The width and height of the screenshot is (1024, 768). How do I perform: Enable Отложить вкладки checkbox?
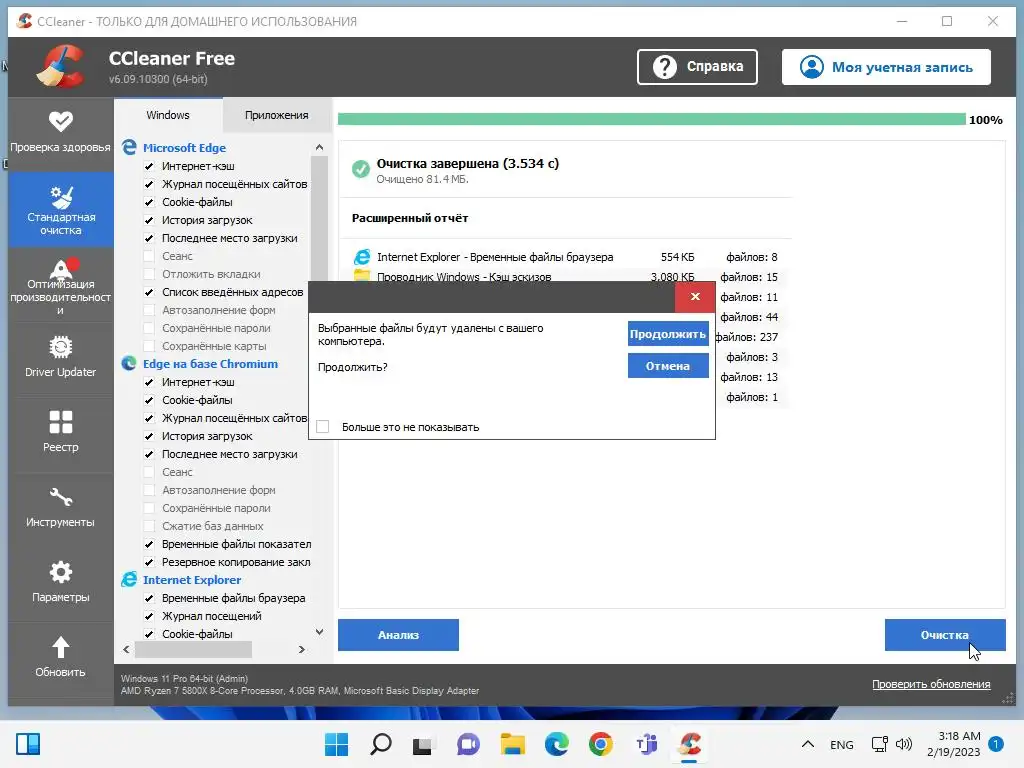tap(149, 274)
